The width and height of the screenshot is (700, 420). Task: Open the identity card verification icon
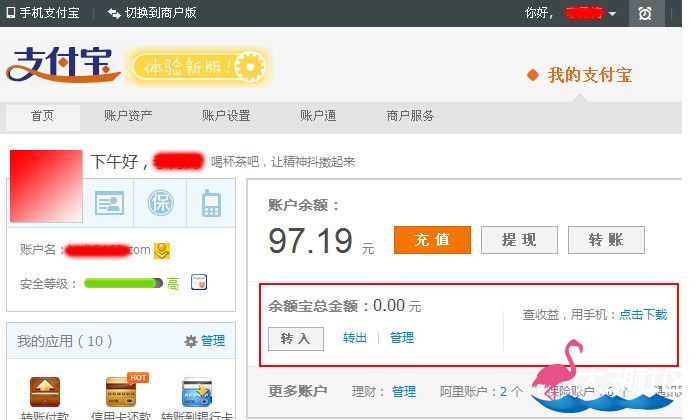tap(109, 204)
